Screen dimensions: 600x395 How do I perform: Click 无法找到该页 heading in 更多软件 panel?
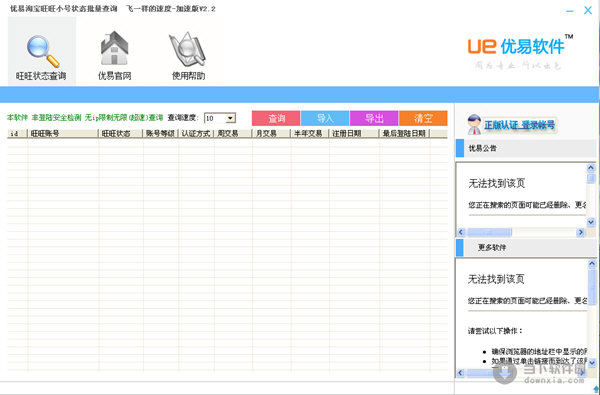pyautogui.click(x=496, y=279)
